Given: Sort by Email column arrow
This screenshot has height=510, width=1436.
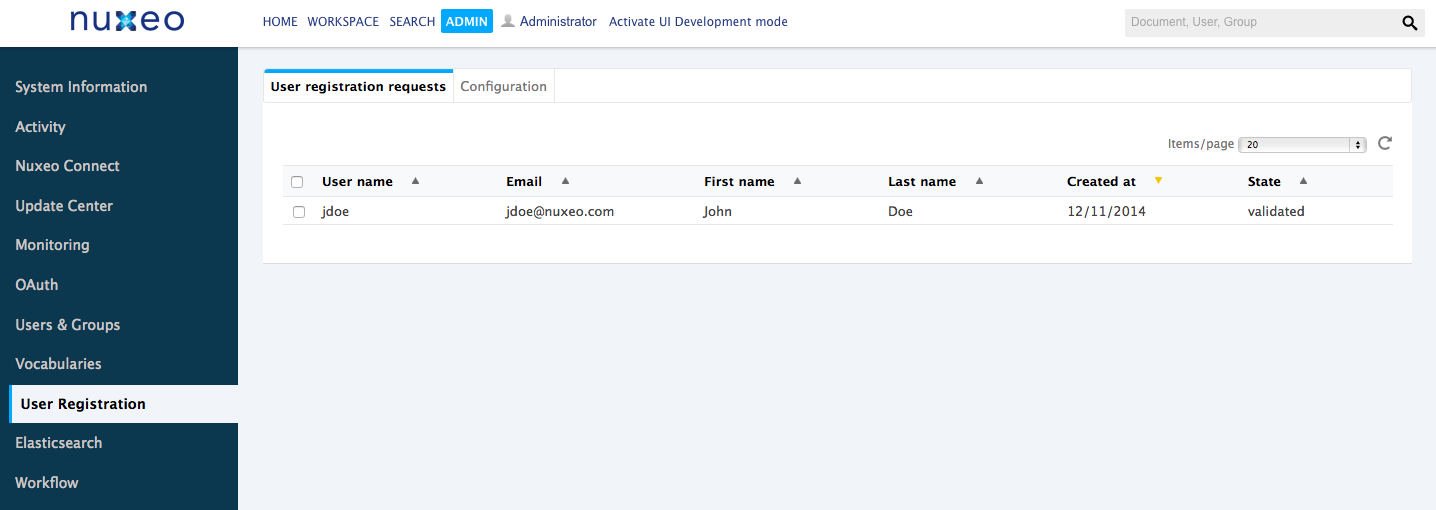Looking at the screenshot, I should tap(565, 181).
